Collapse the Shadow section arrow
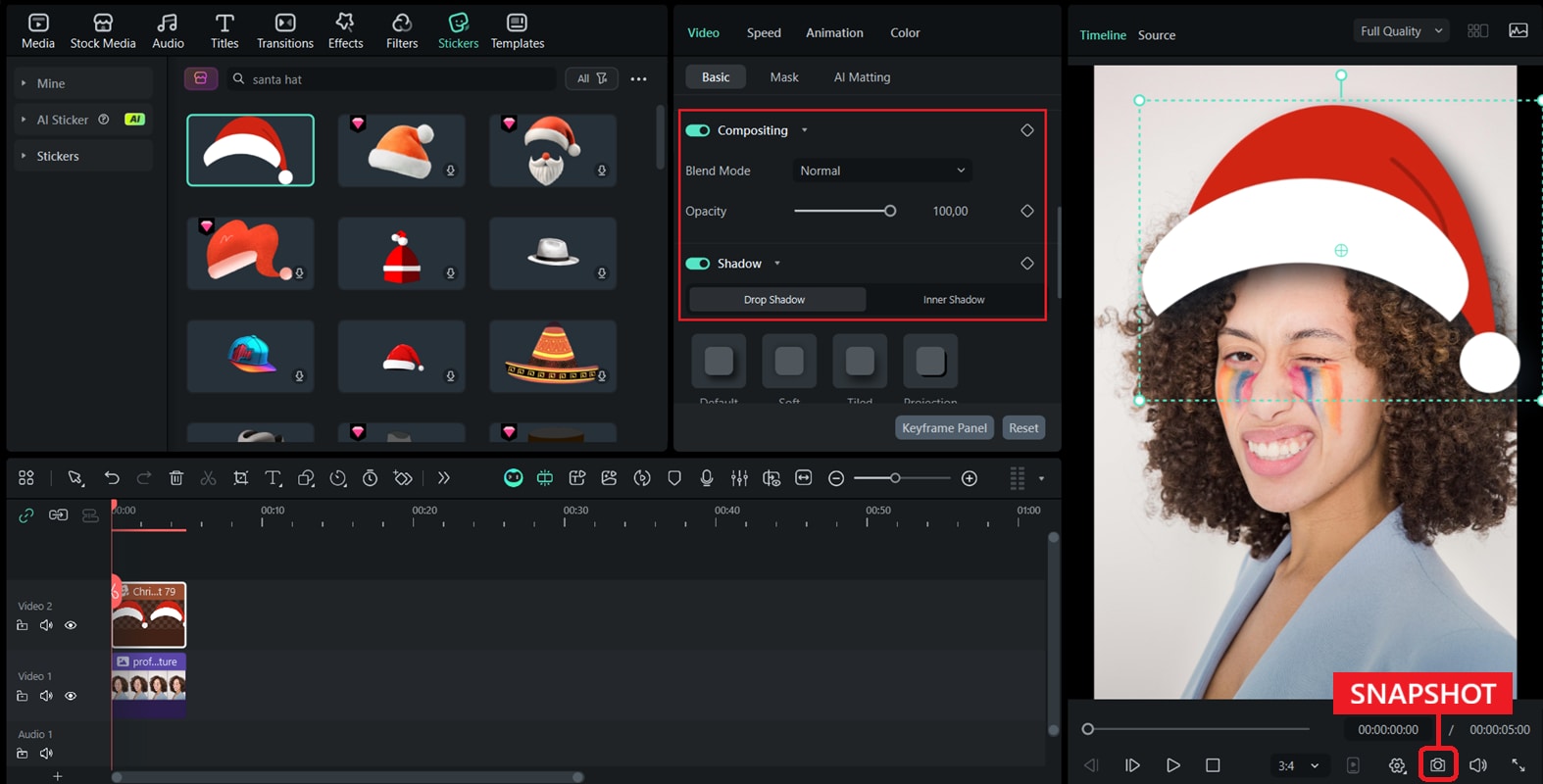Viewport: 1543px width, 784px height. 777,264
